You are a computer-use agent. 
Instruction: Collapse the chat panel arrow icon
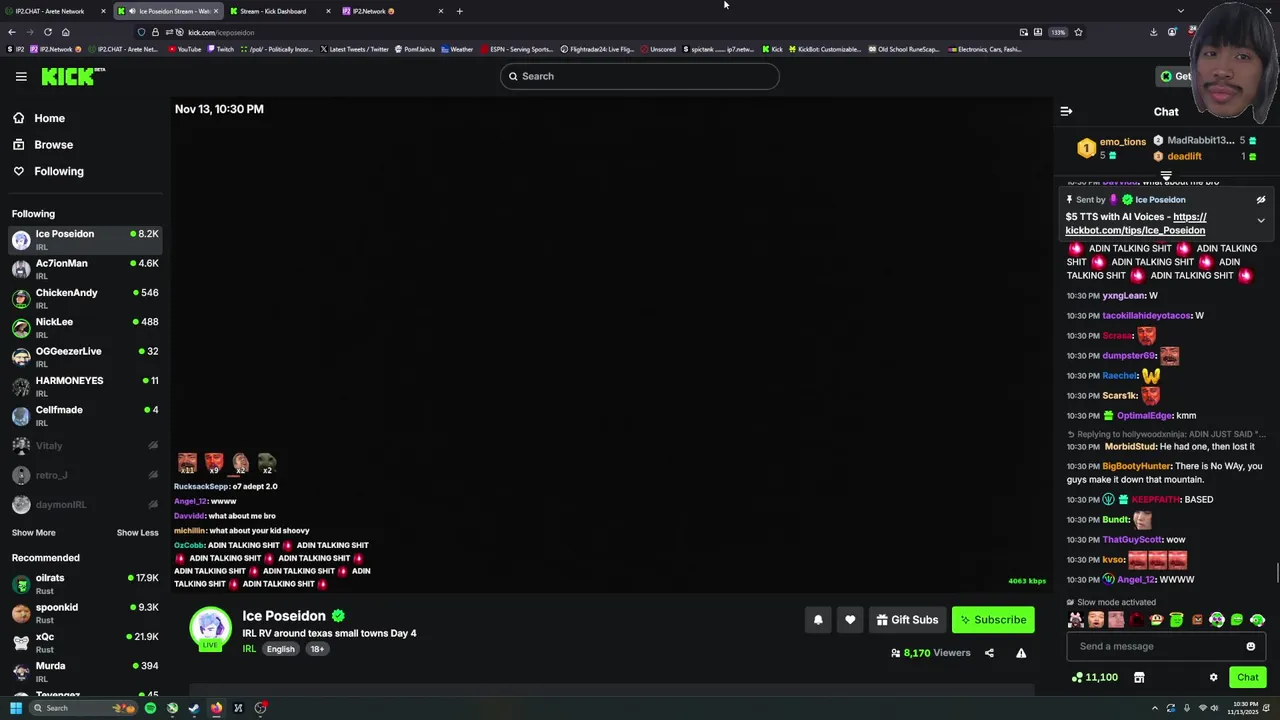coord(1066,112)
